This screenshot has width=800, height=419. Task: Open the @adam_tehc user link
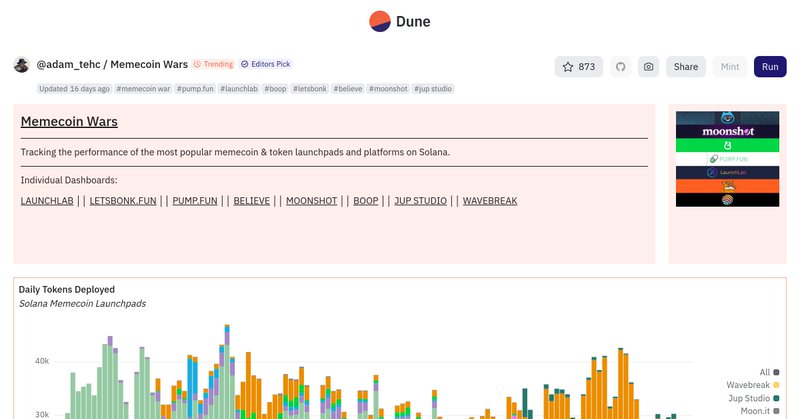tap(68, 64)
